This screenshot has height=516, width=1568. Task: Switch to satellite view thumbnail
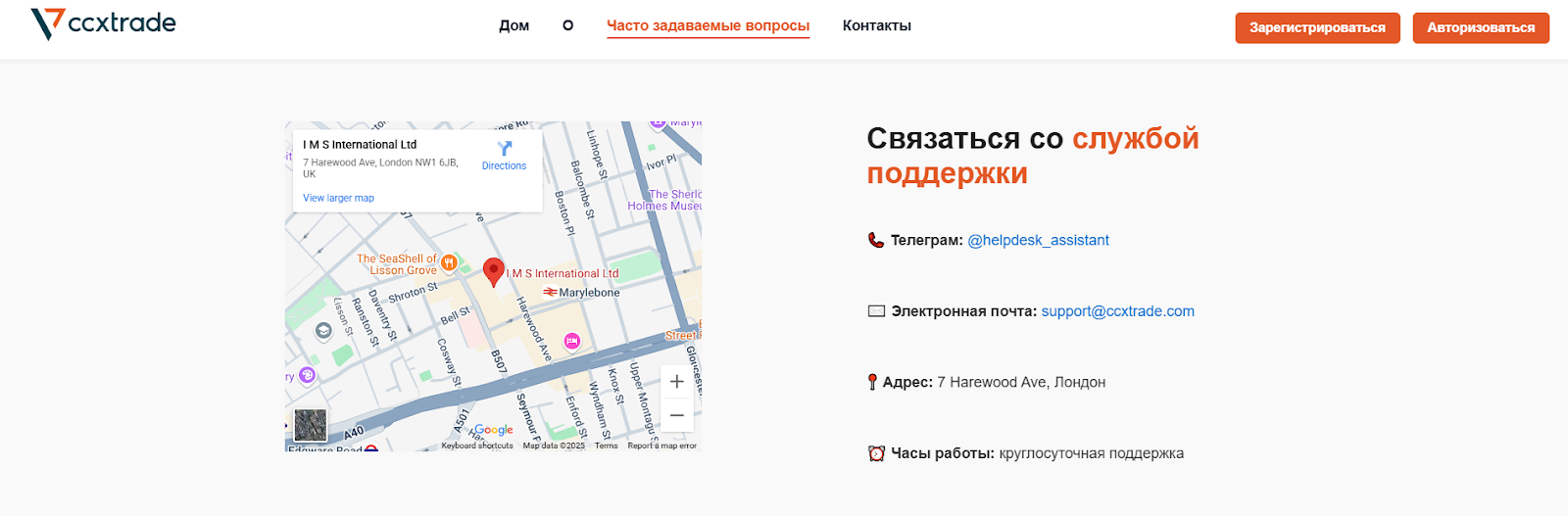[x=311, y=425]
